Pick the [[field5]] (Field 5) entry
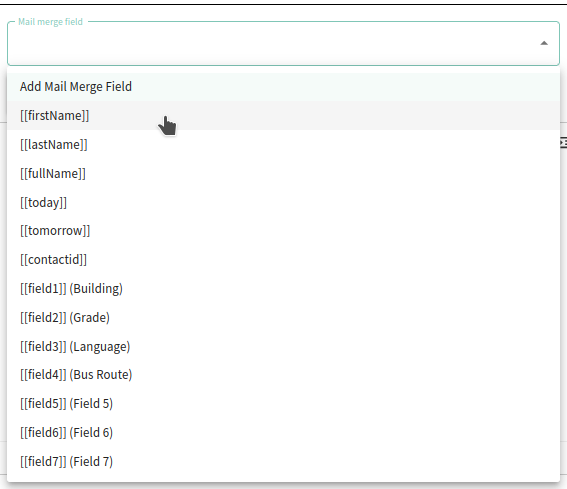This screenshot has width=567, height=489. pos(283,404)
